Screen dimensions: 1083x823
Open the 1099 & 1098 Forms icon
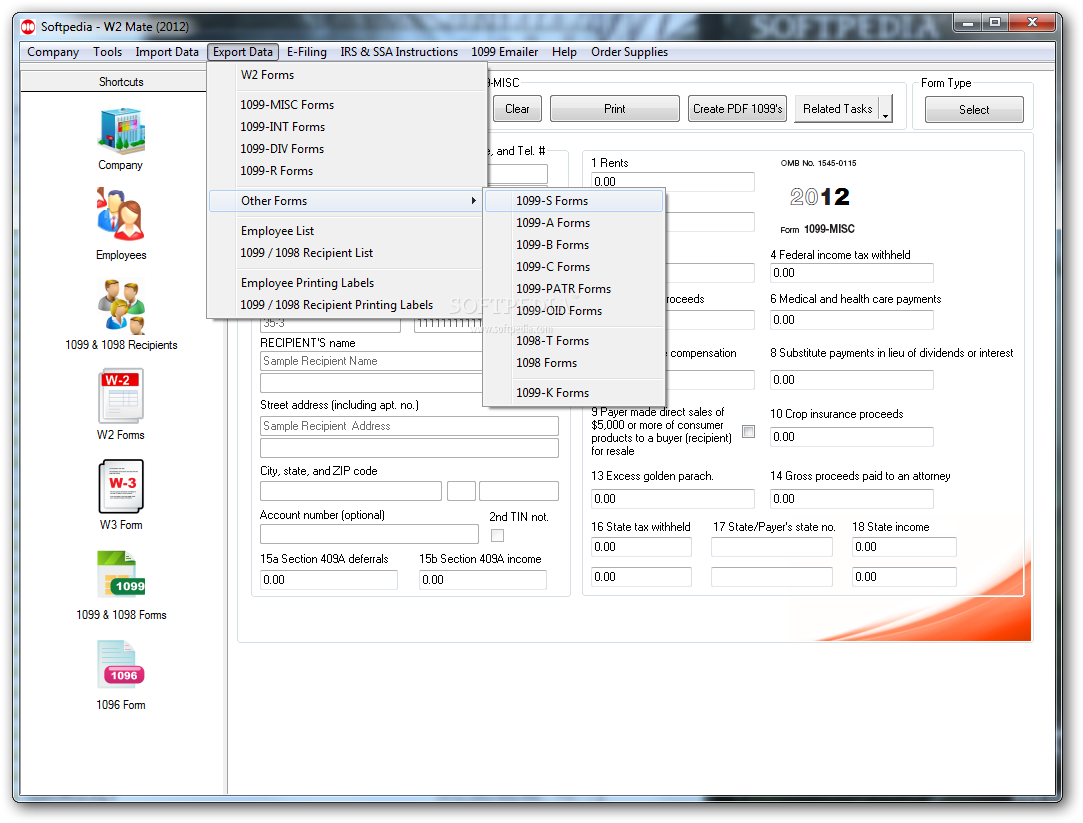[x=121, y=574]
